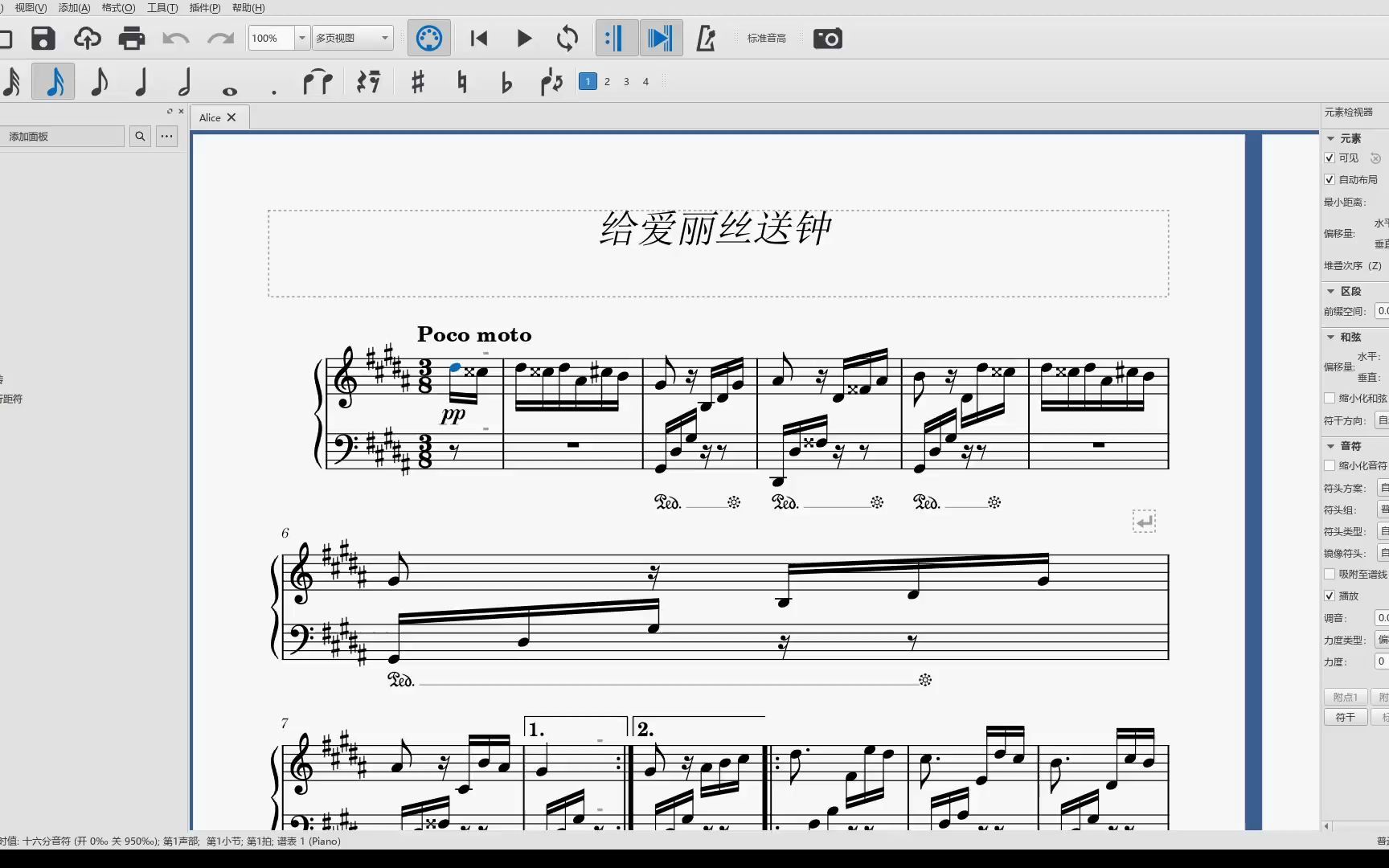Viewport: 1389px width, 868px height.
Task: Toggle loop playback
Action: (567, 39)
